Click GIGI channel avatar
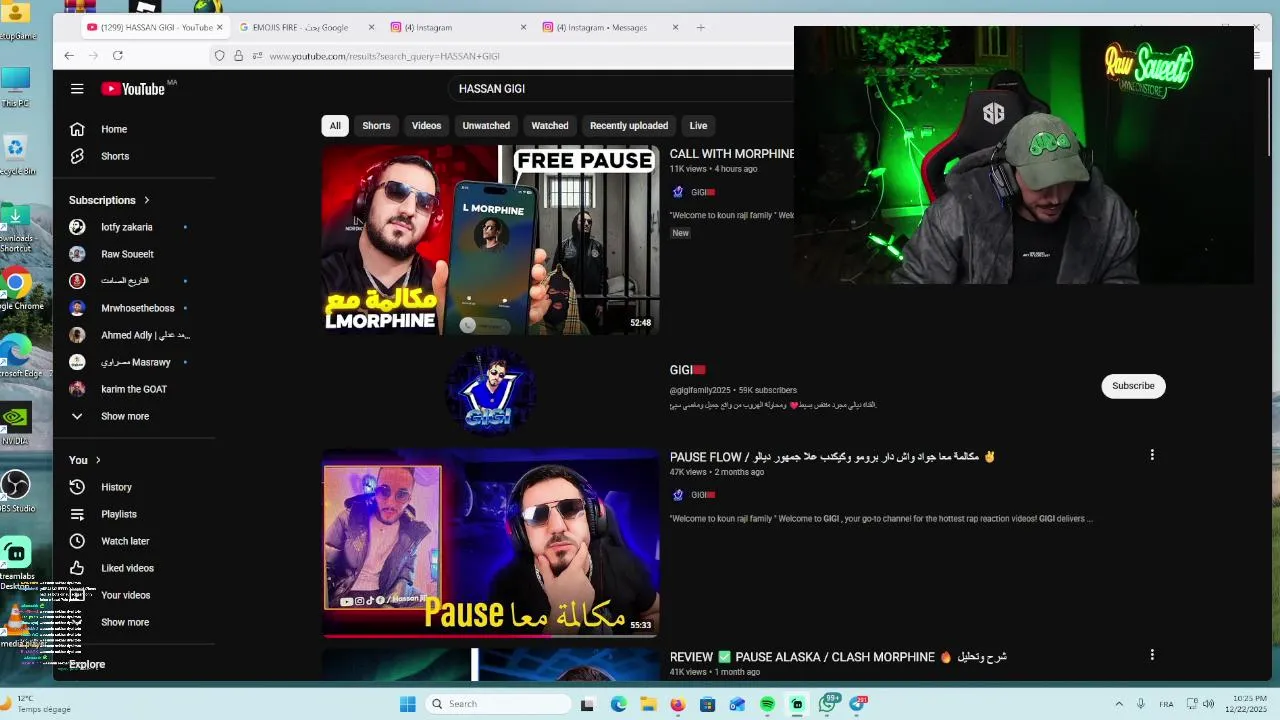 [x=490, y=391]
